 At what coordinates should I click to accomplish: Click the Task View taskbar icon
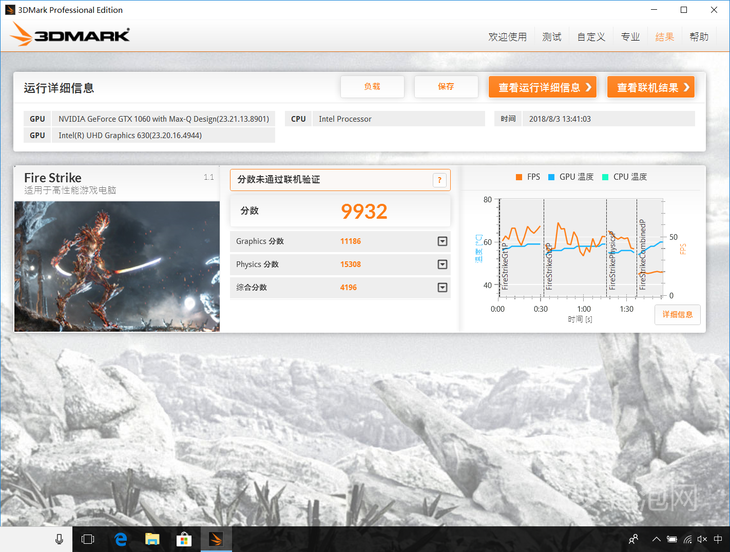pyautogui.click(x=87, y=539)
